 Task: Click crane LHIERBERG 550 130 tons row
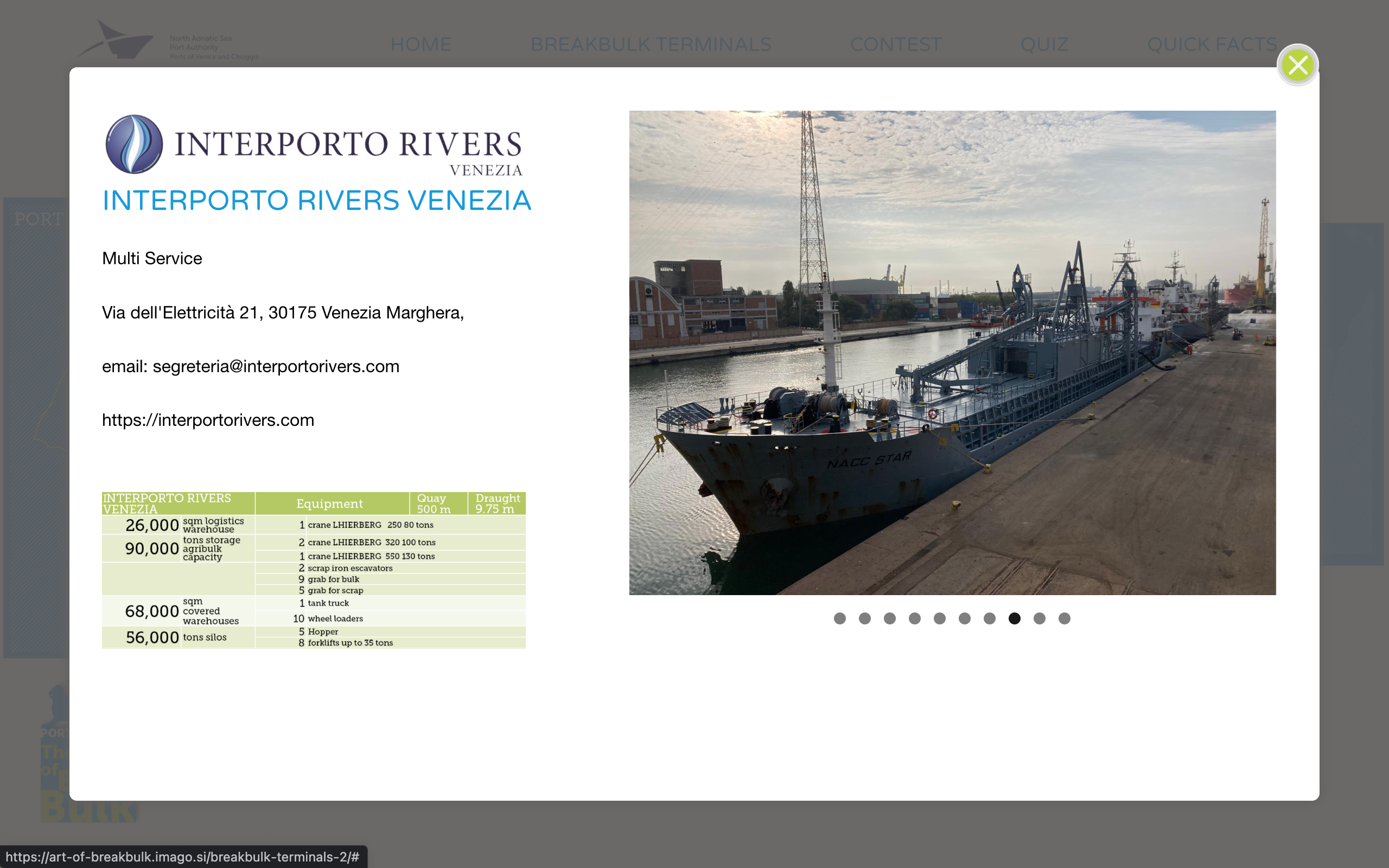pyautogui.click(x=390, y=556)
